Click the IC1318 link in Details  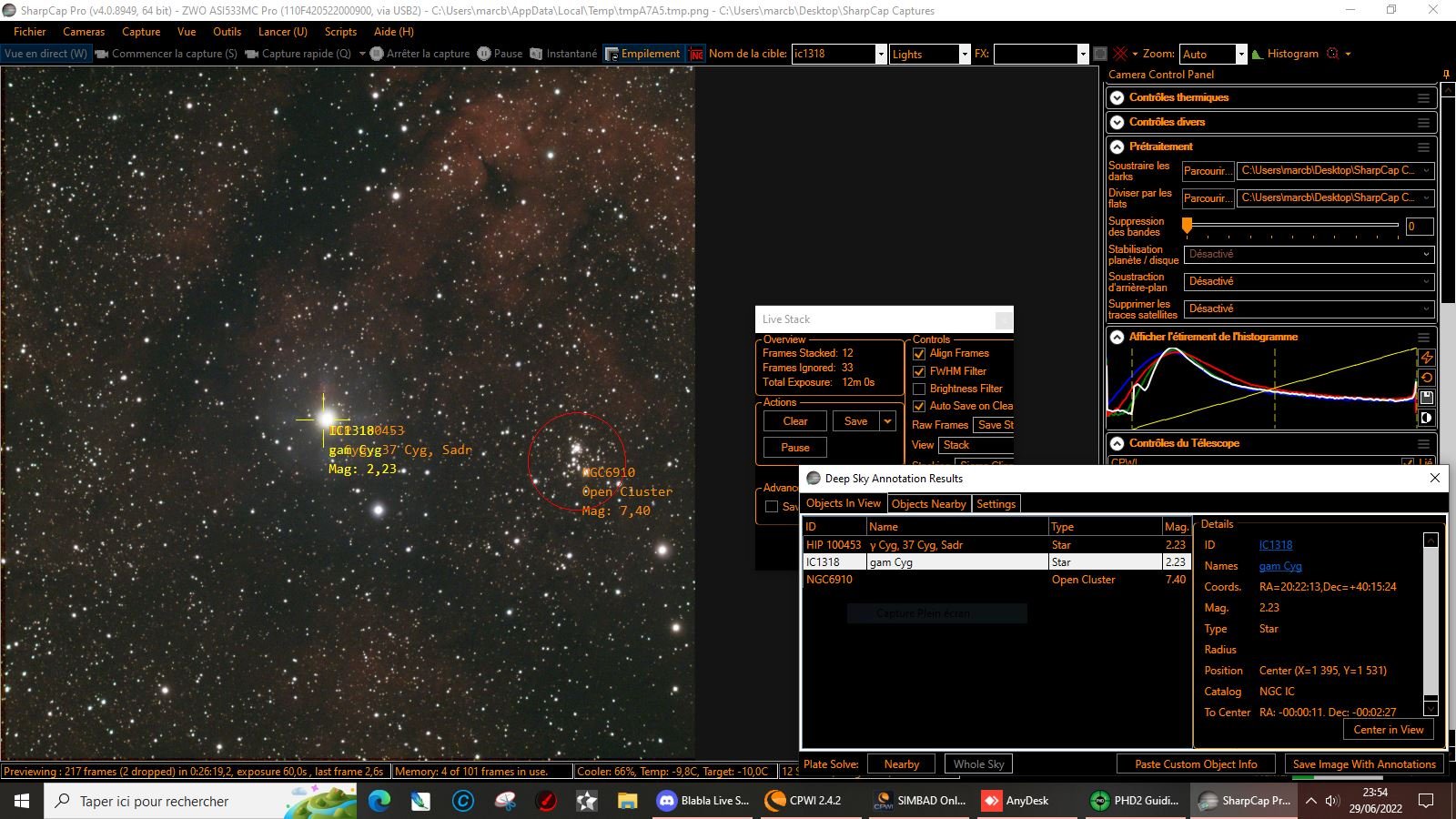pyautogui.click(x=1276, y=545)
